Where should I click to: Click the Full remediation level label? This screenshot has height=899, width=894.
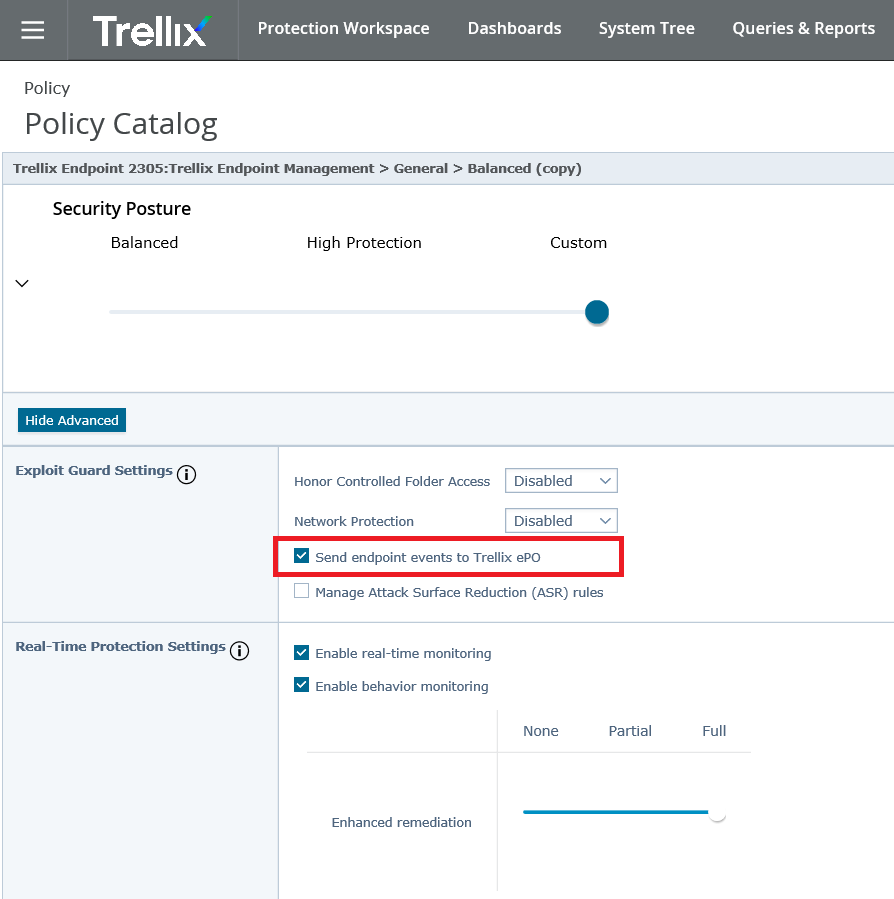(x=714, y=731)
